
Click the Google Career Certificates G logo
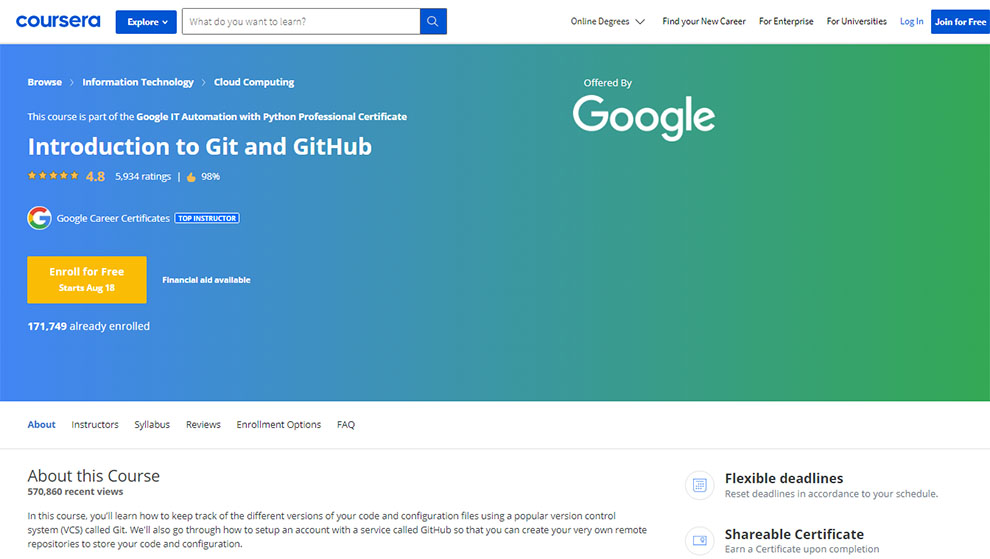39,218
